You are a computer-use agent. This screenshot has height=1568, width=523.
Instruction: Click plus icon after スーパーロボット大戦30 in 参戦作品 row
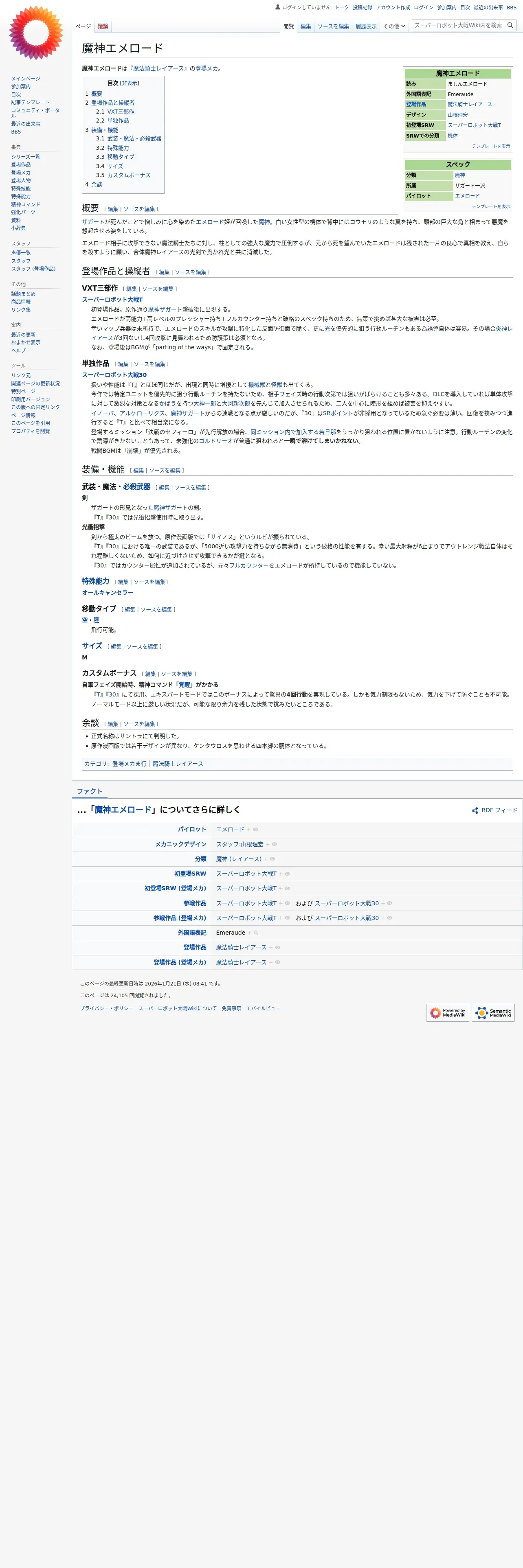point(383,903)
